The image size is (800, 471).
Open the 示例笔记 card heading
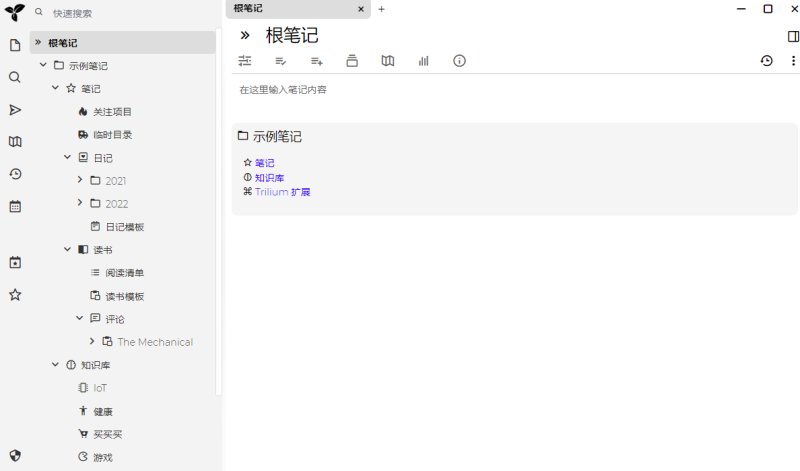click(x=277, y=136)
